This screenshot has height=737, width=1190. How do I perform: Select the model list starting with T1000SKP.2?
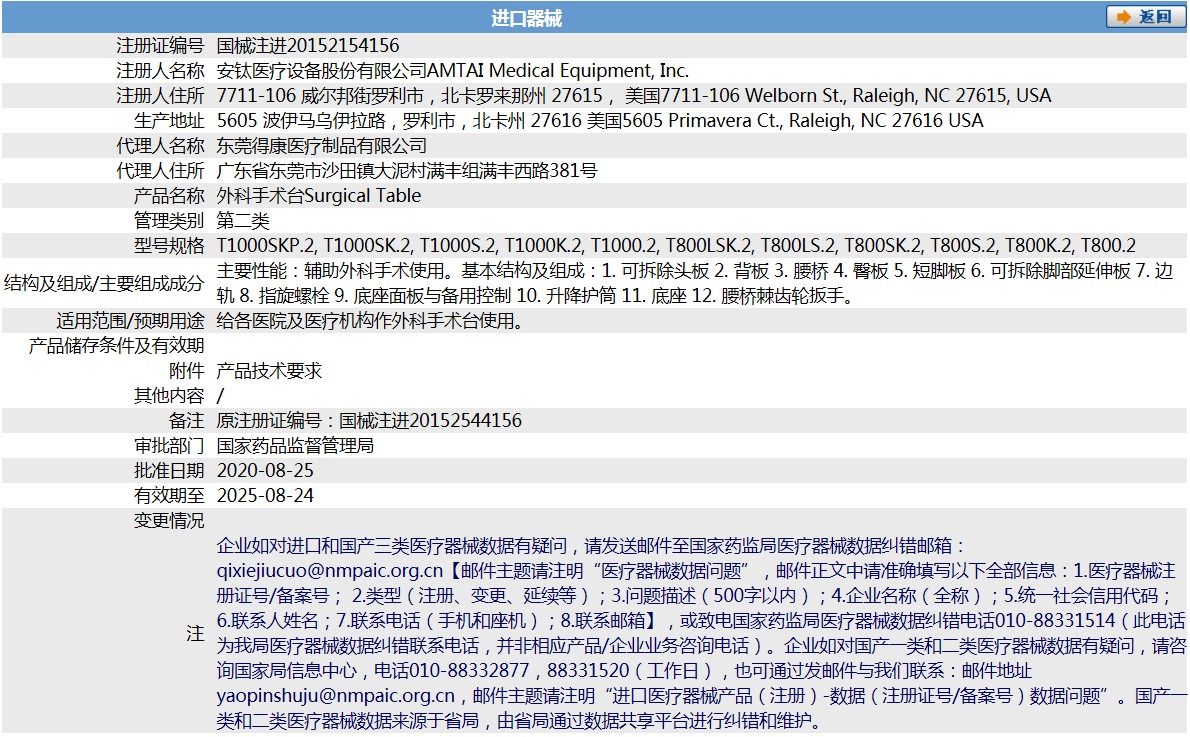(x=676, y=246)
